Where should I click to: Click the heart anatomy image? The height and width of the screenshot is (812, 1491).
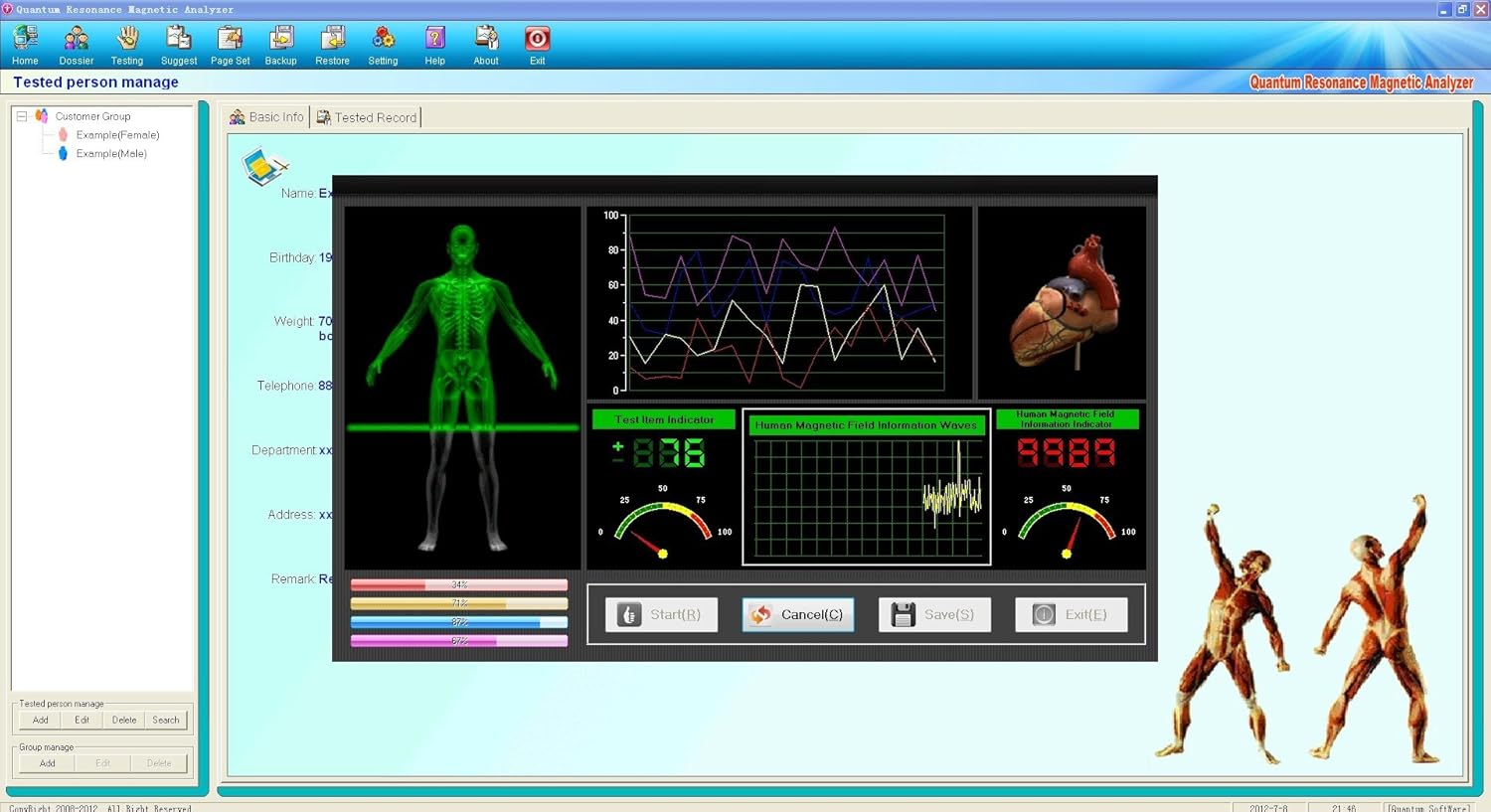1062,303
